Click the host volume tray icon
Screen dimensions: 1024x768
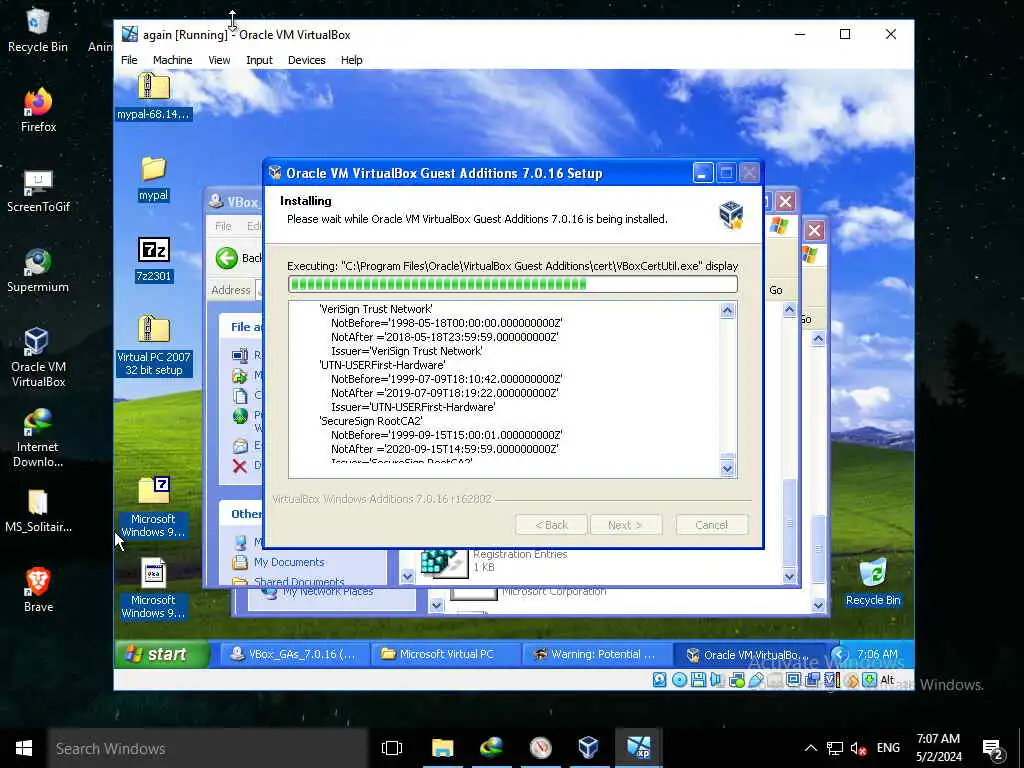[858, 748]
